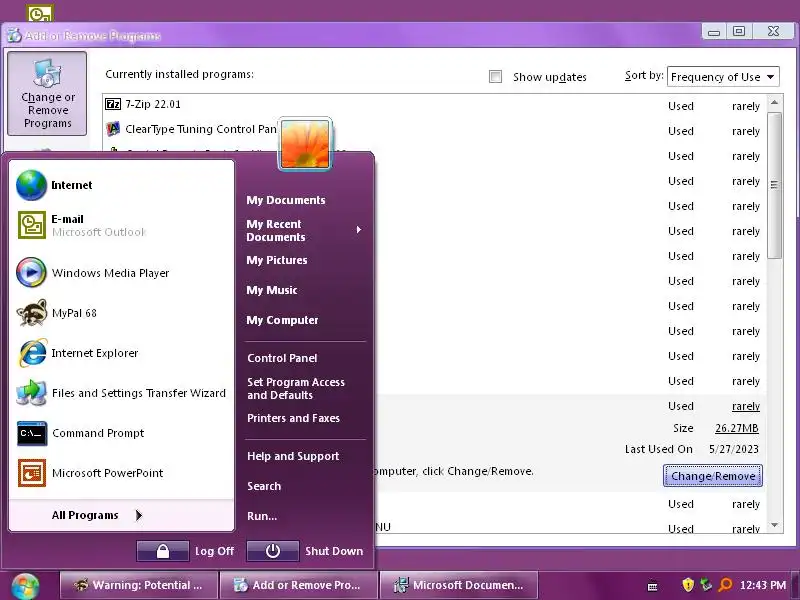Open Search from the Start menu
The width and height of the screenshot is (800, 600).
click(x=264, y=486)
